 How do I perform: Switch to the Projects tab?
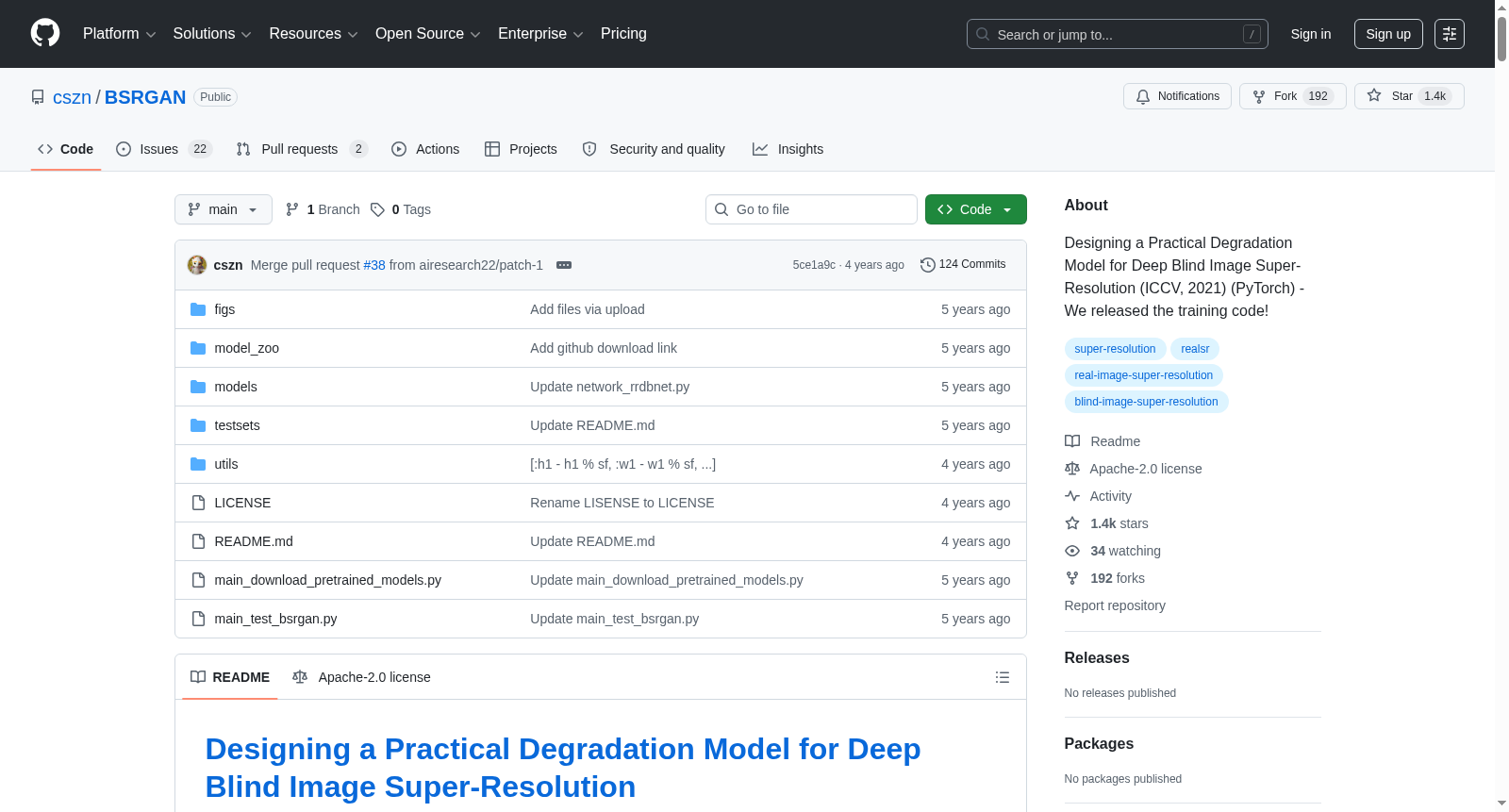[x=521, y=149]
